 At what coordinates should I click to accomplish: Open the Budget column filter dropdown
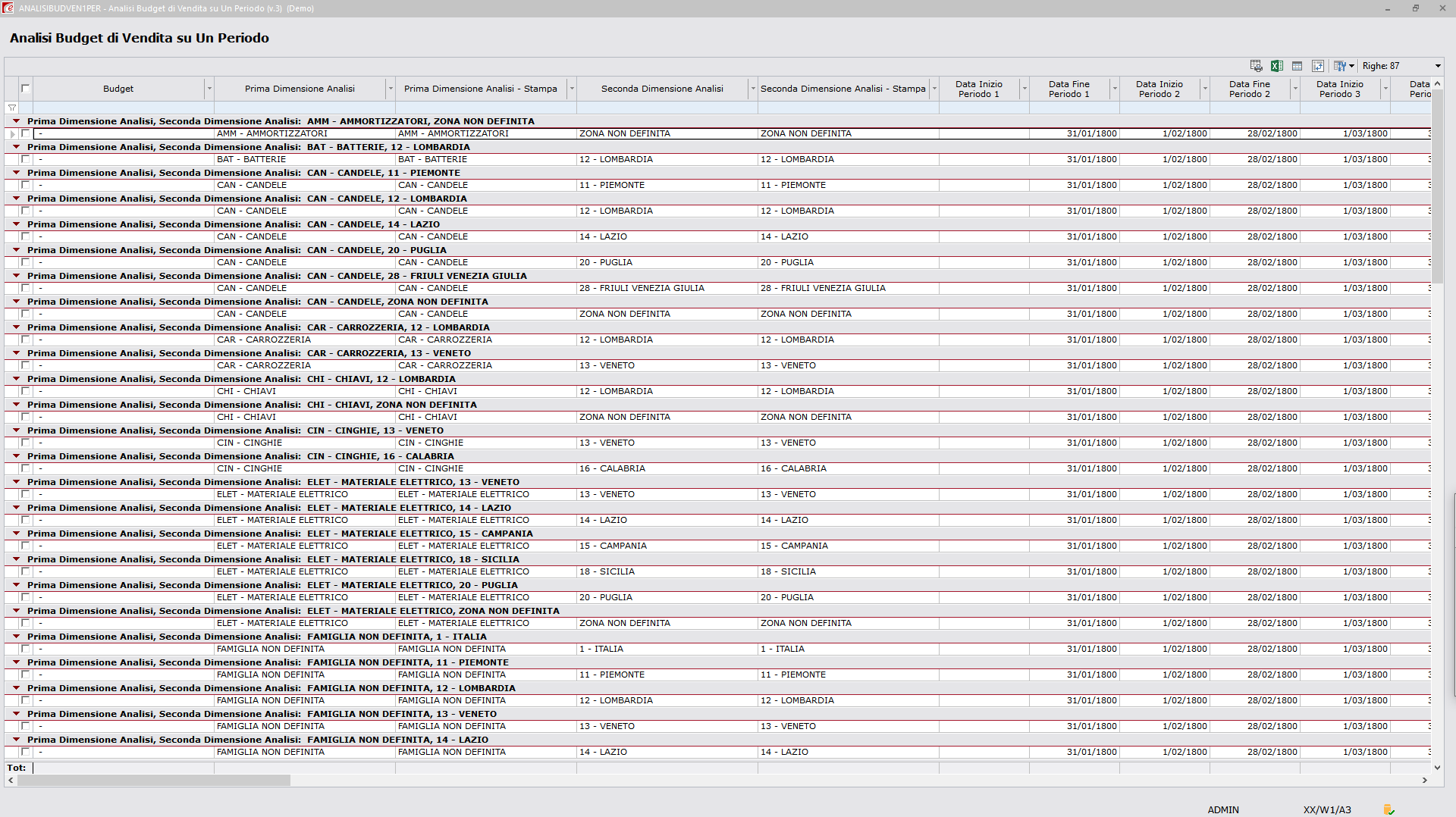pos(209,89)
